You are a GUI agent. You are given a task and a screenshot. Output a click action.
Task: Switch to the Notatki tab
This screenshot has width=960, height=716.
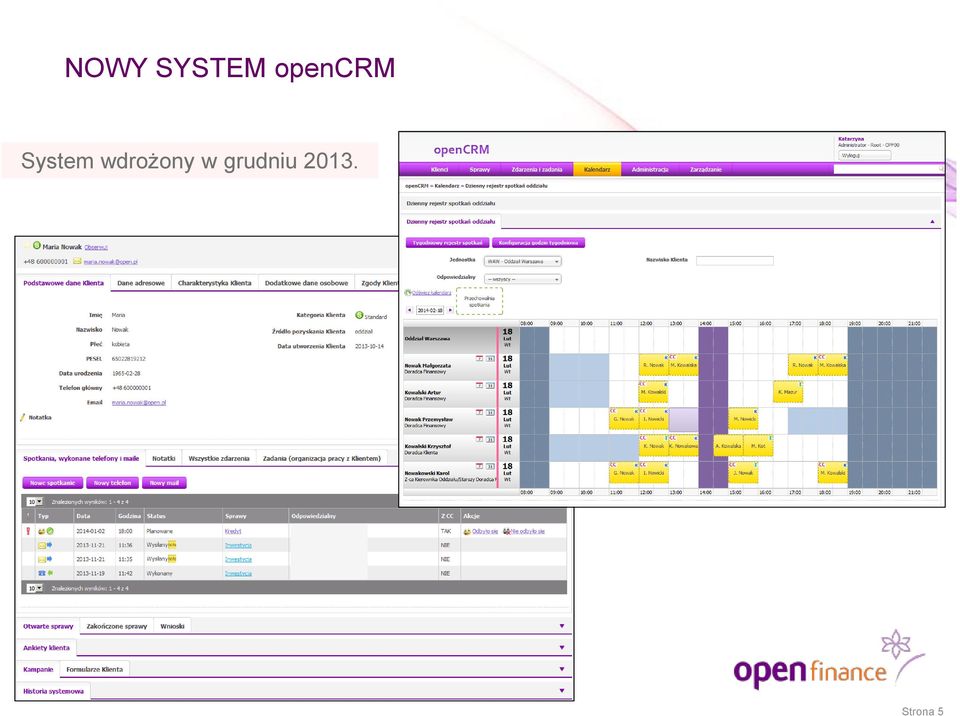[163, 458]
